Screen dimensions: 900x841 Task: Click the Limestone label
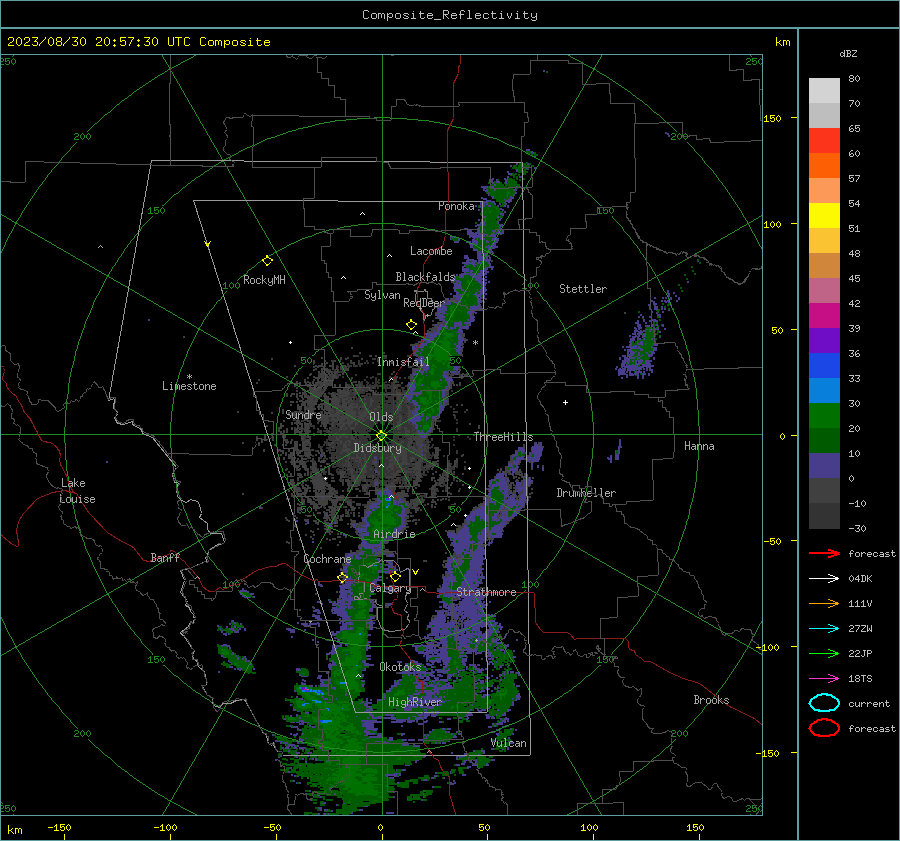[189, 386]
